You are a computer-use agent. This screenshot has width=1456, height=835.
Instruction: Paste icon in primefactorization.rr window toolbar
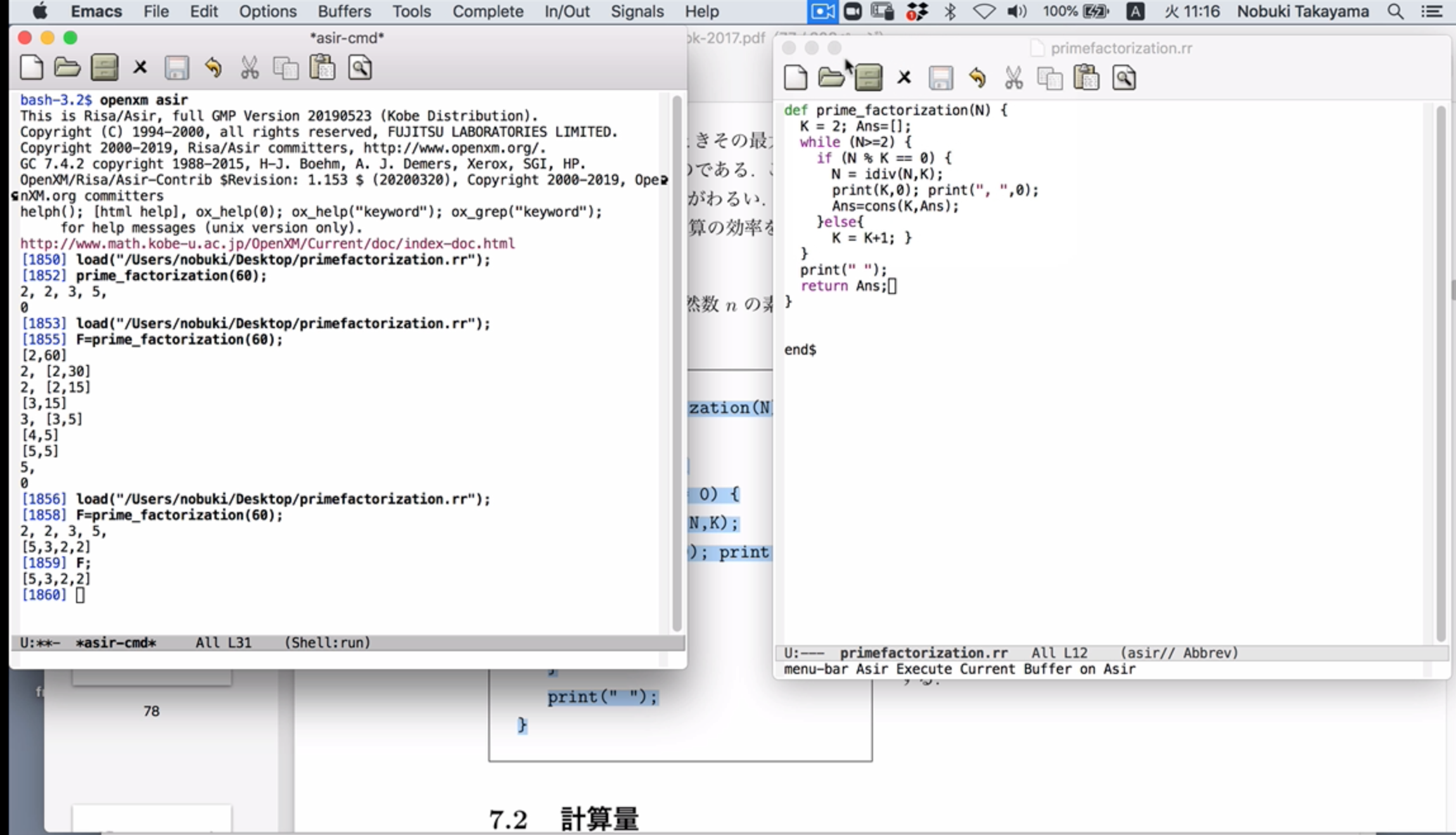click(1087, 78)
